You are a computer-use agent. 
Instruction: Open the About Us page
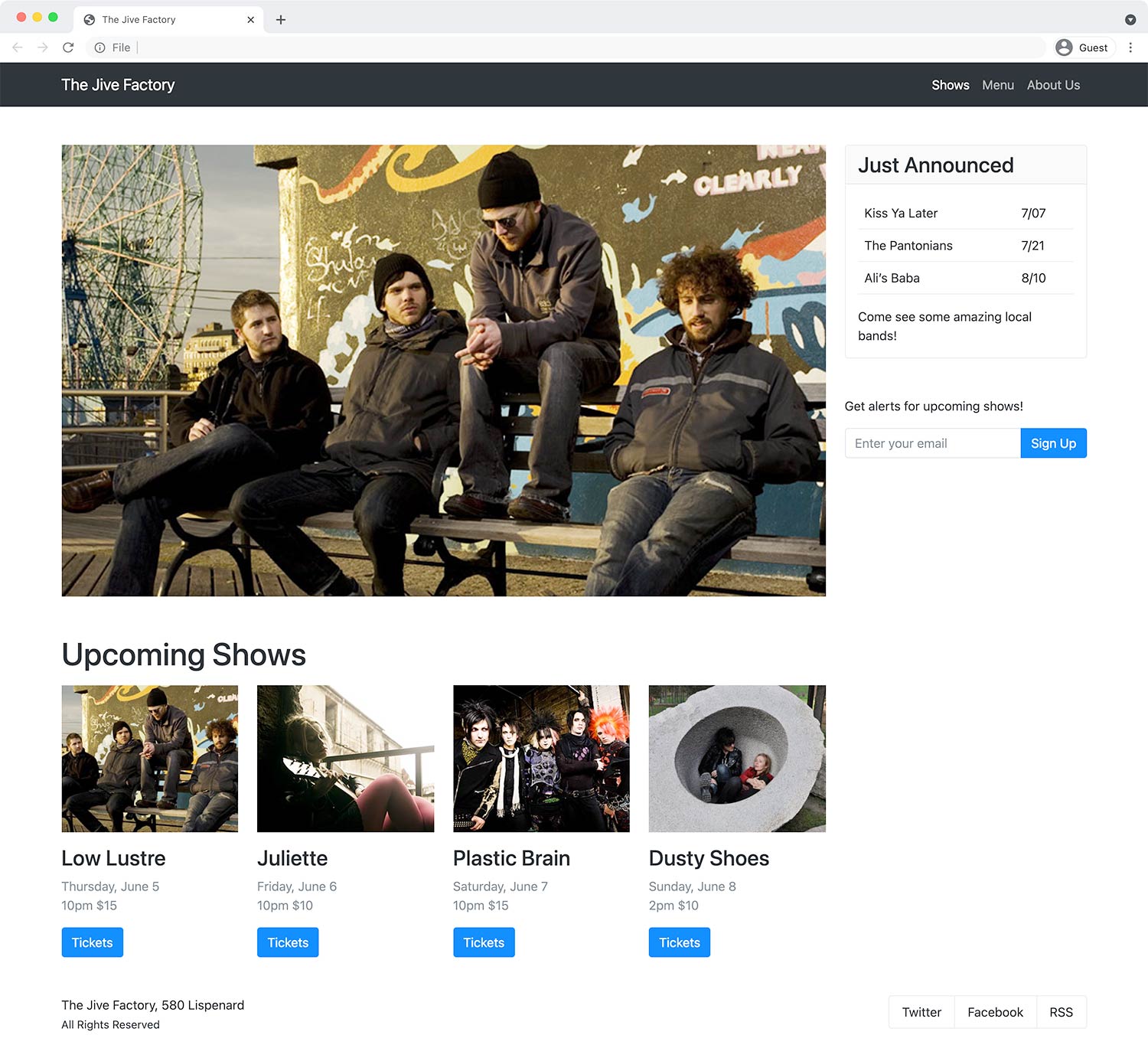click(1053, 85)
